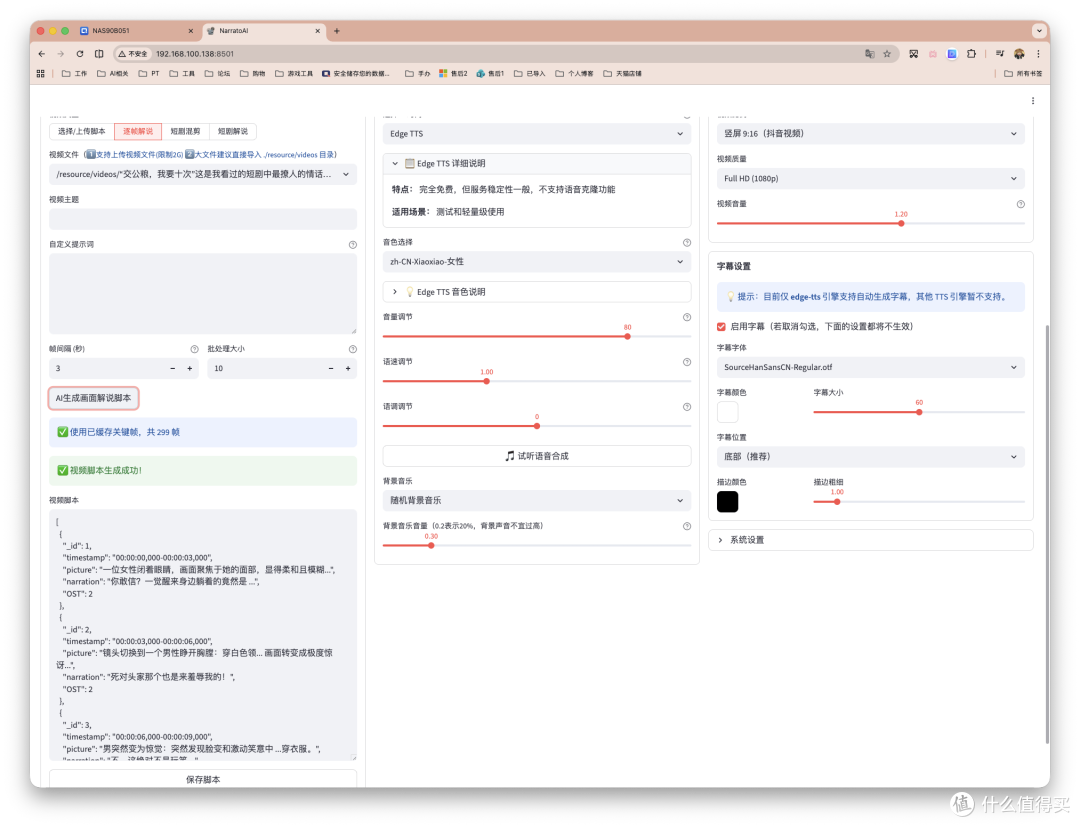Viewport: 1080px width, 827px height.
Task: Select the 短剧混剪 tab
Action: 185,132
